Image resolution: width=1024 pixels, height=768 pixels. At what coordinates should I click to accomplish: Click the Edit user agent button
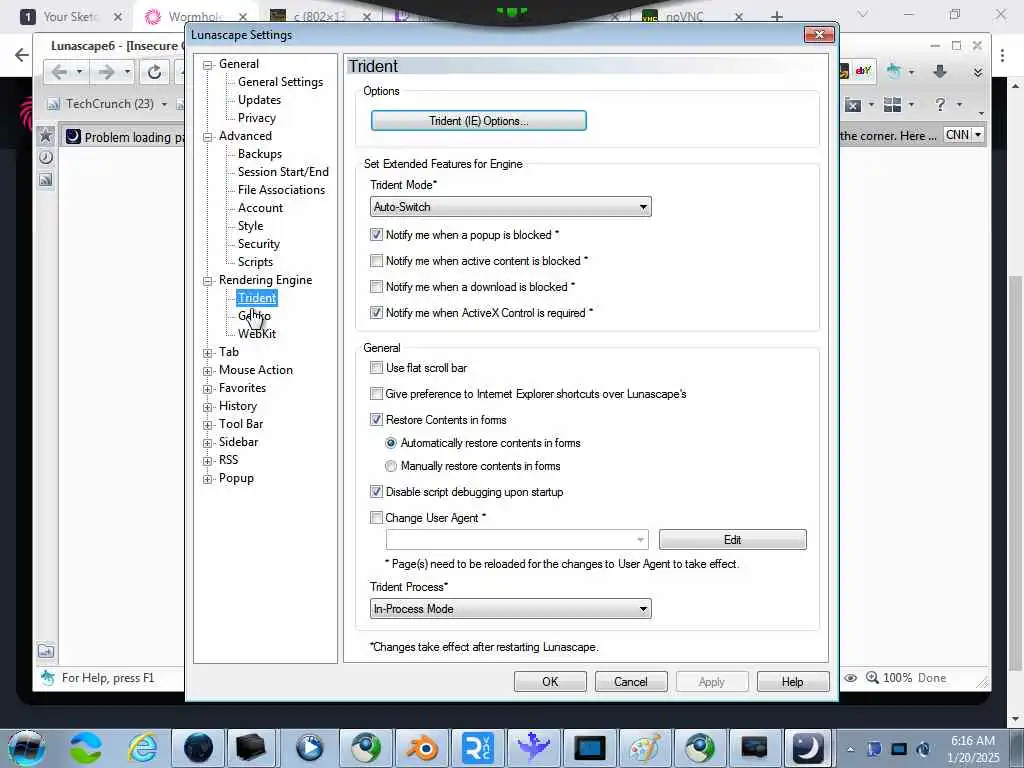[733, 539]
